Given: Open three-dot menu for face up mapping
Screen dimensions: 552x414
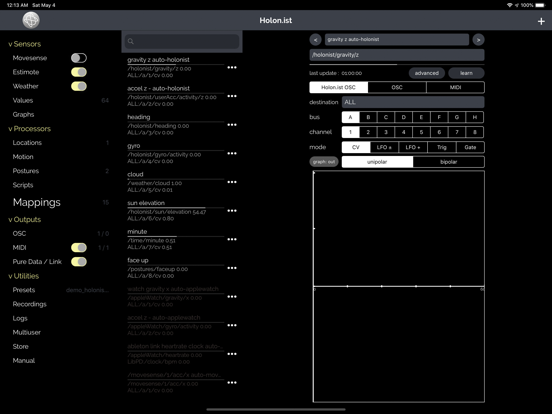Looking at the screenshot, I should (x=232, y=268).
